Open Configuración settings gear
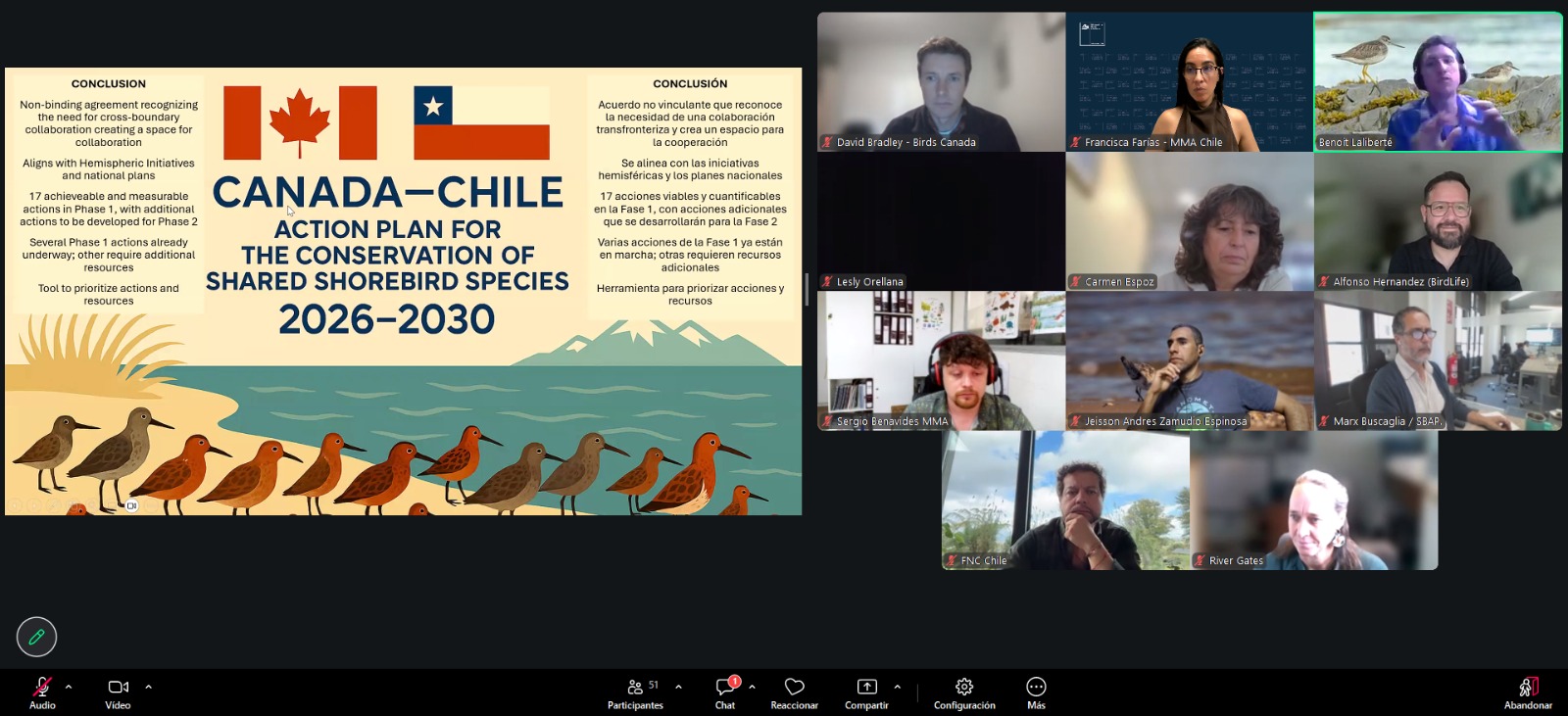 tap(964, 692)
